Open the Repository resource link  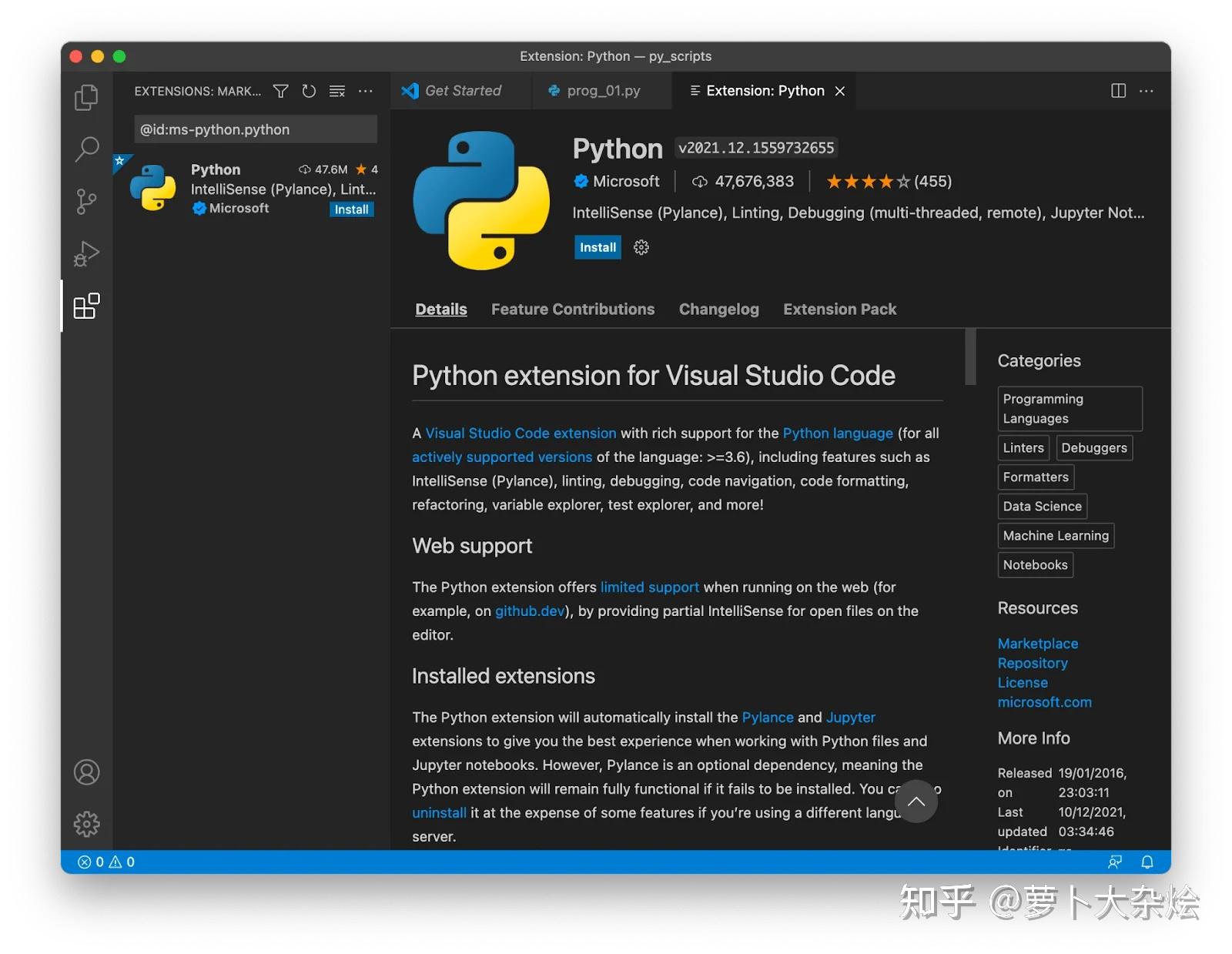point(1033,662)
